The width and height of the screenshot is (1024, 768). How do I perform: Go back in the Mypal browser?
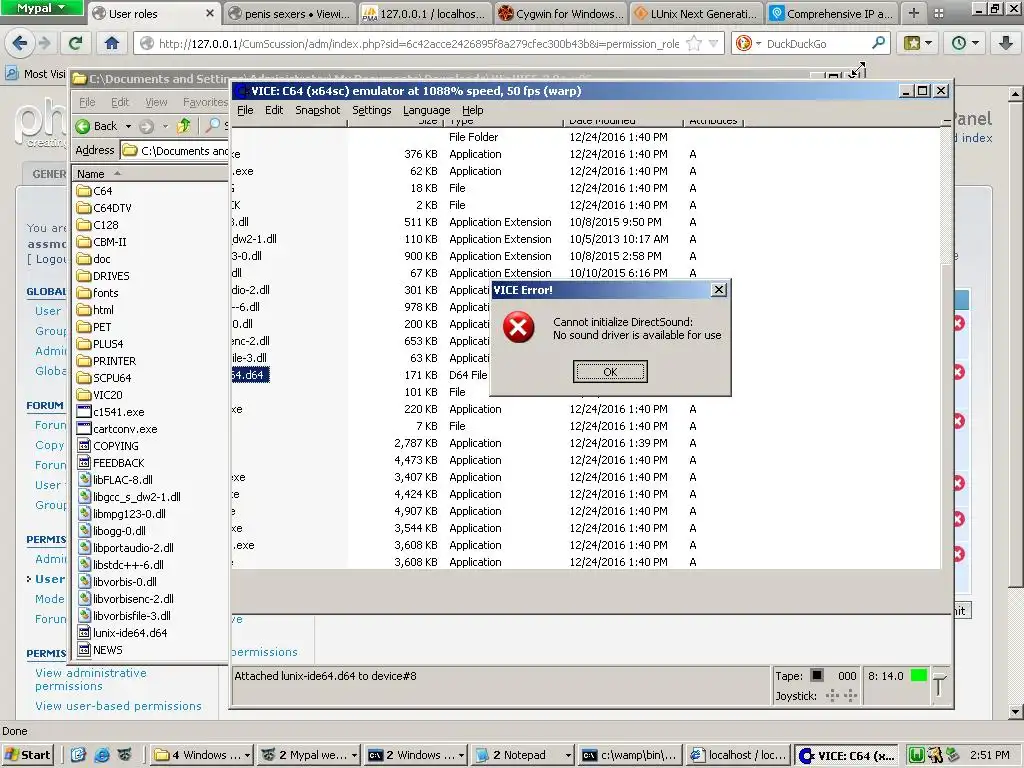point(19,43)
